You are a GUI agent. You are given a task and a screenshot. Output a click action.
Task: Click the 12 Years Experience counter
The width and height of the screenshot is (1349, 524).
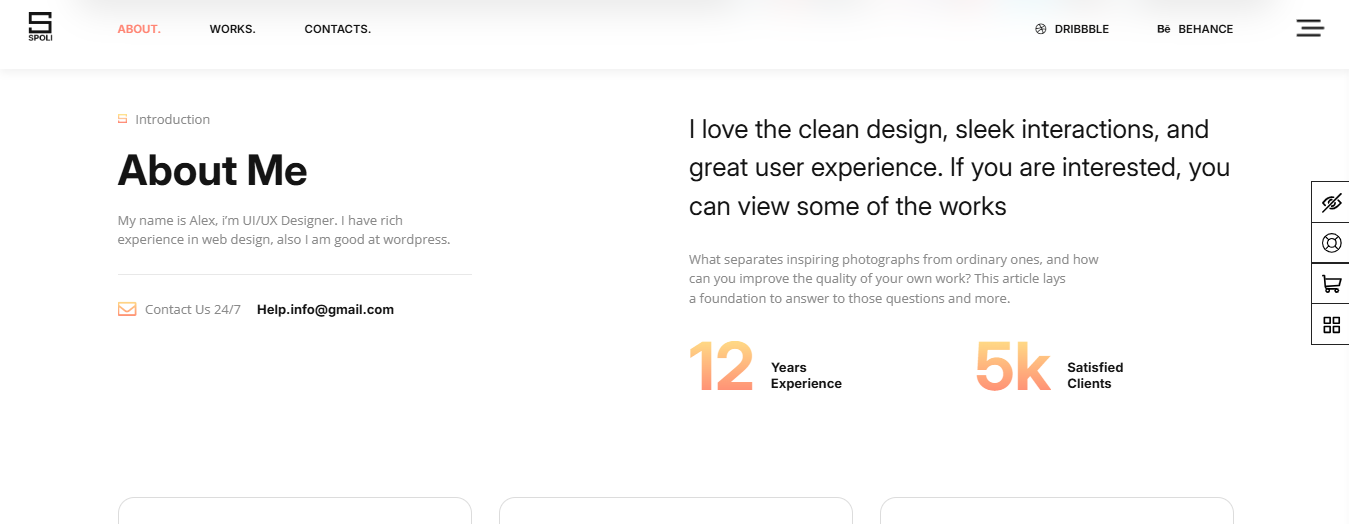click(765, 367)
